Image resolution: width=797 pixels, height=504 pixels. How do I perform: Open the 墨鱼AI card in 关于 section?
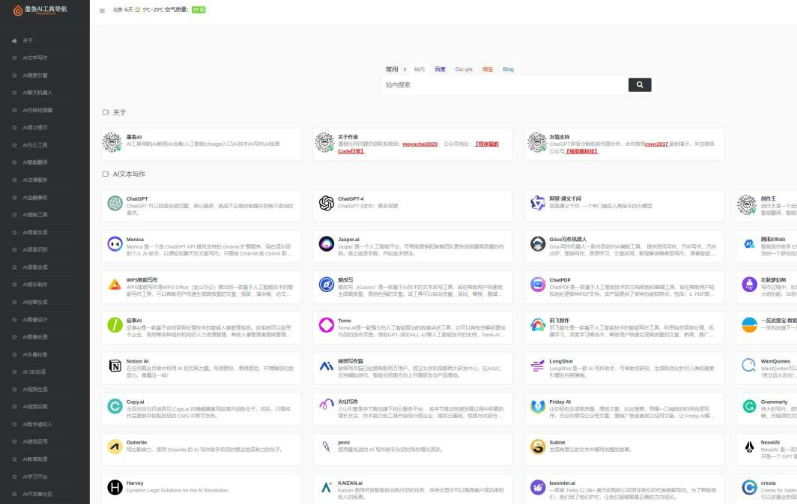click(x=201, y=144)
